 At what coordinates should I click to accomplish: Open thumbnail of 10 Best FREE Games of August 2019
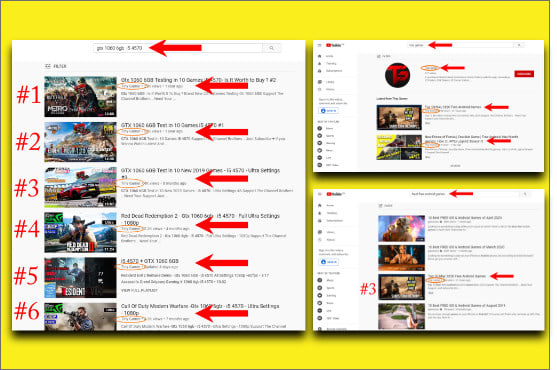pos(401,316)
